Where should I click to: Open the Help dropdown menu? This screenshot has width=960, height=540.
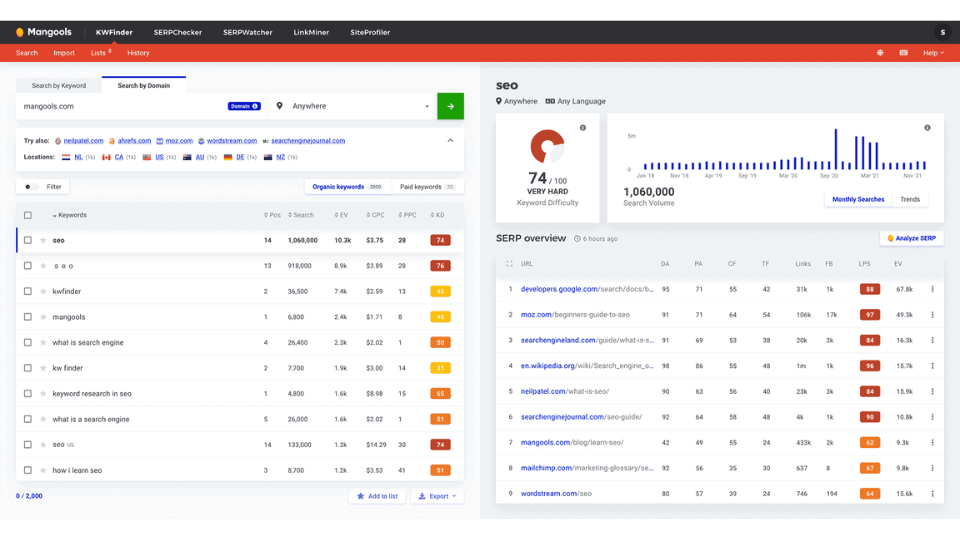(933, 53)
